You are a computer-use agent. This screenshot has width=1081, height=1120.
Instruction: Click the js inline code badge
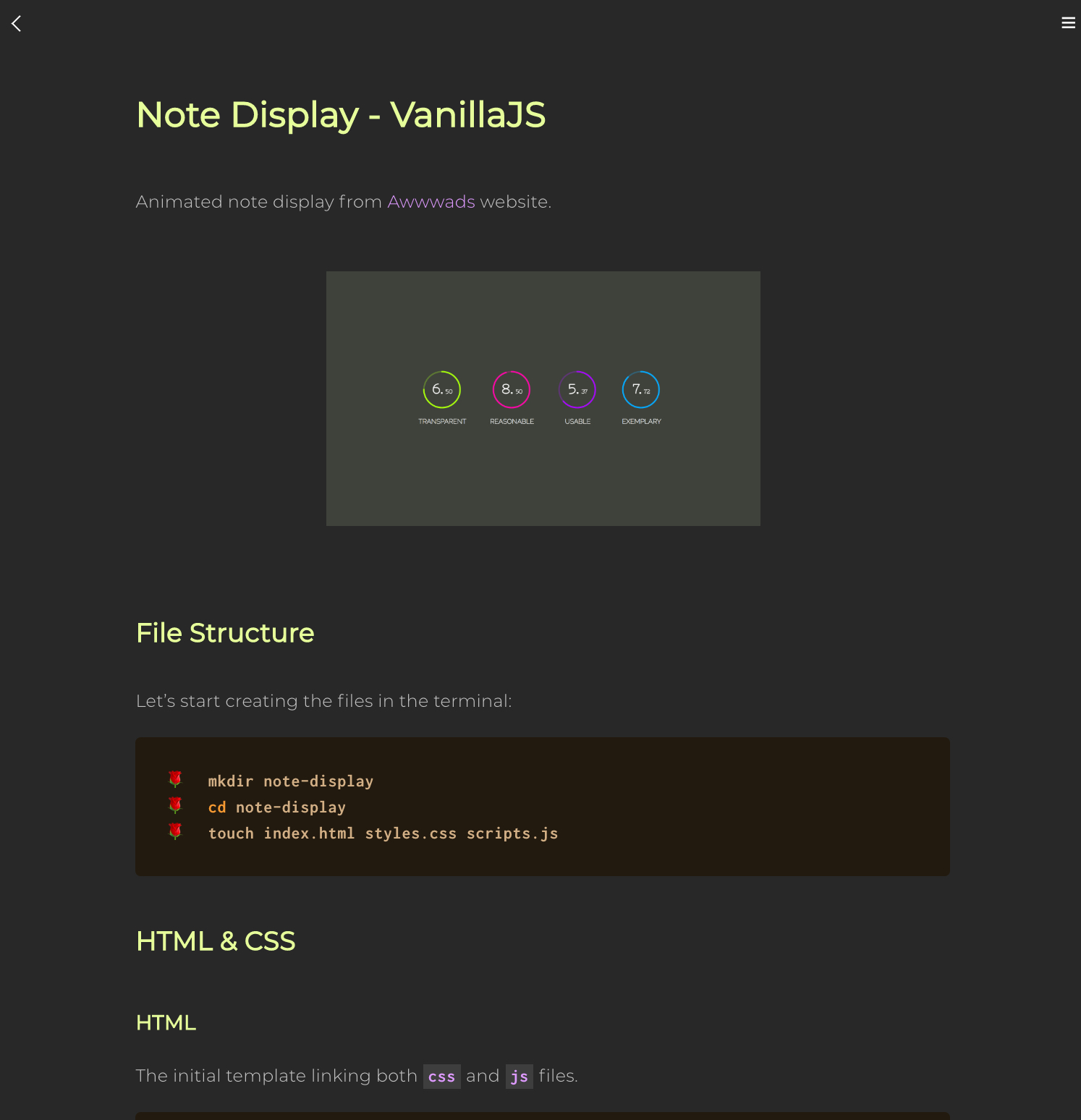pyautogui.click(x=519, y=1076)
